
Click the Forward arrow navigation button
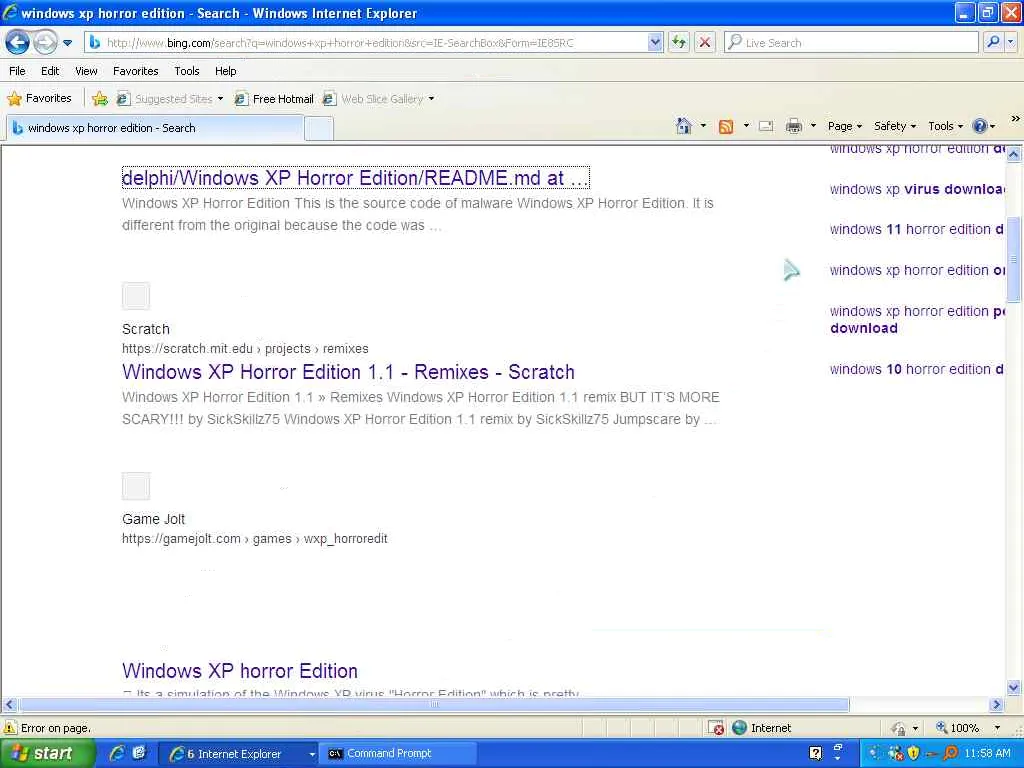(x=45, y=43)
